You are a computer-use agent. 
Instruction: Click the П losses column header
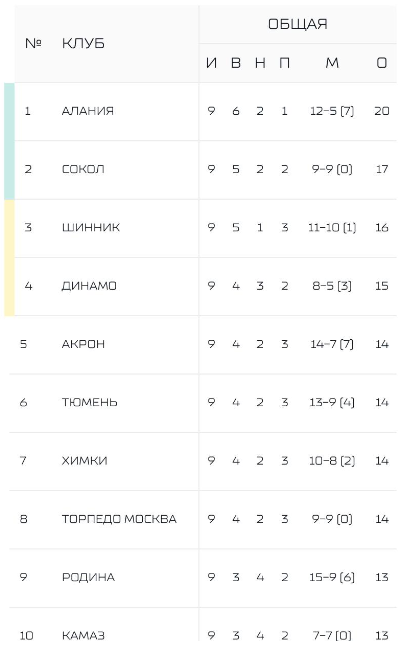tap(284, 63)
